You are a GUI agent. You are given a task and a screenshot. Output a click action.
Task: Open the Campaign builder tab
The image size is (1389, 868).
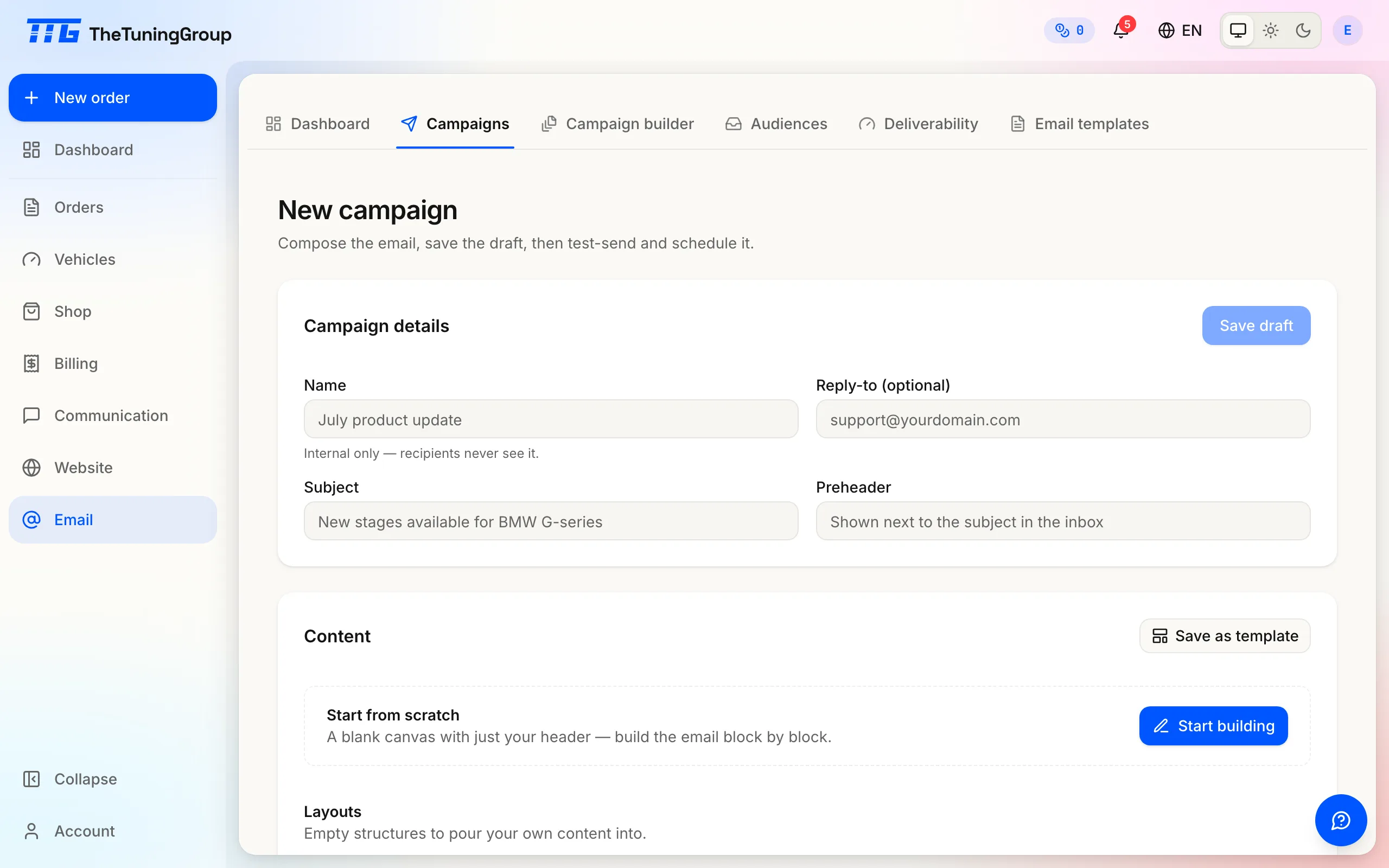point(617,124)
